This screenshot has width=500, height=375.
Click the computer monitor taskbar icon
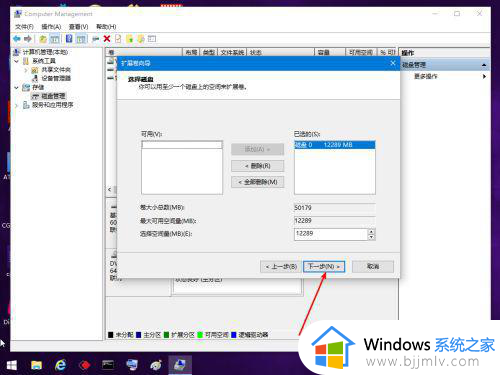[132, 365]
